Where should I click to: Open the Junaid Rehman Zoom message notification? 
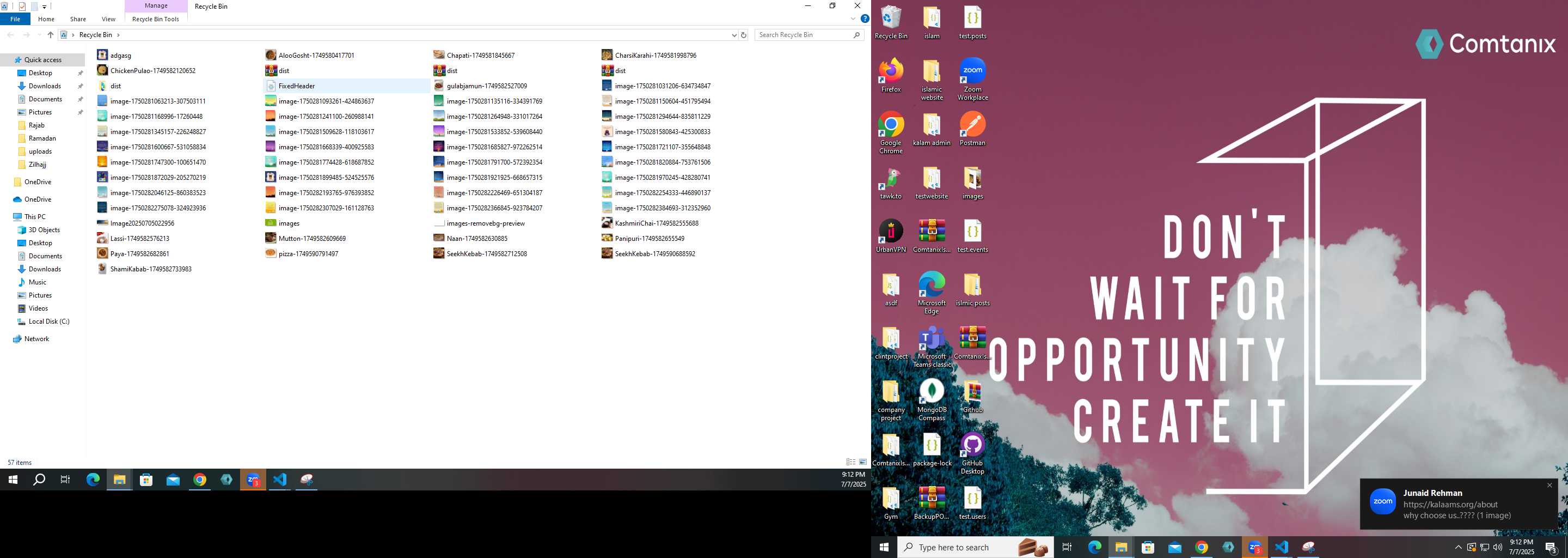(1459, 504)
